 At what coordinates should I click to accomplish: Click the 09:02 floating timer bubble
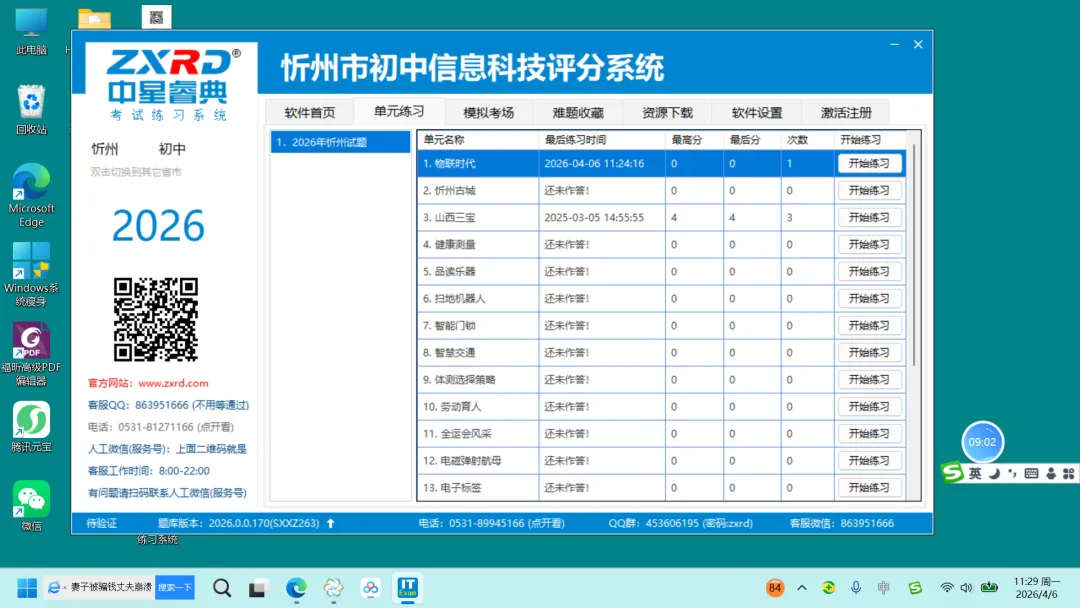coord(982,442)
